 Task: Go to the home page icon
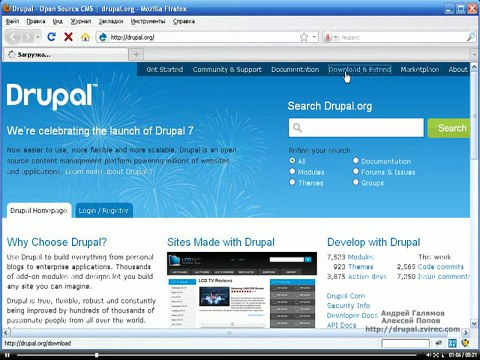point(85,37)
